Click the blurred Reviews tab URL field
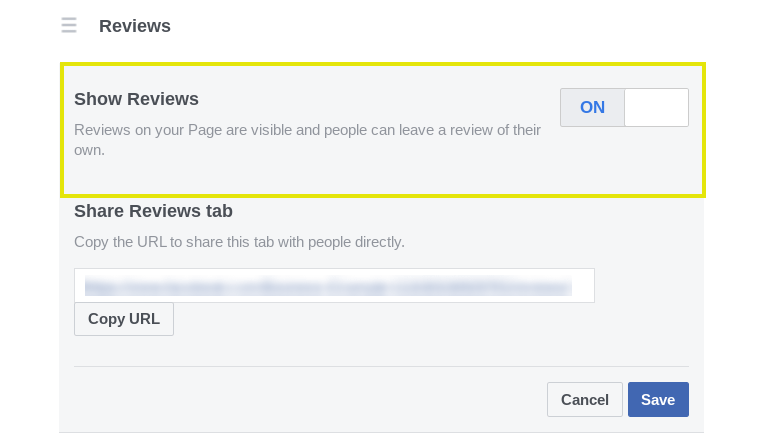This screenshot has height=437, width=764. (334, 285)
